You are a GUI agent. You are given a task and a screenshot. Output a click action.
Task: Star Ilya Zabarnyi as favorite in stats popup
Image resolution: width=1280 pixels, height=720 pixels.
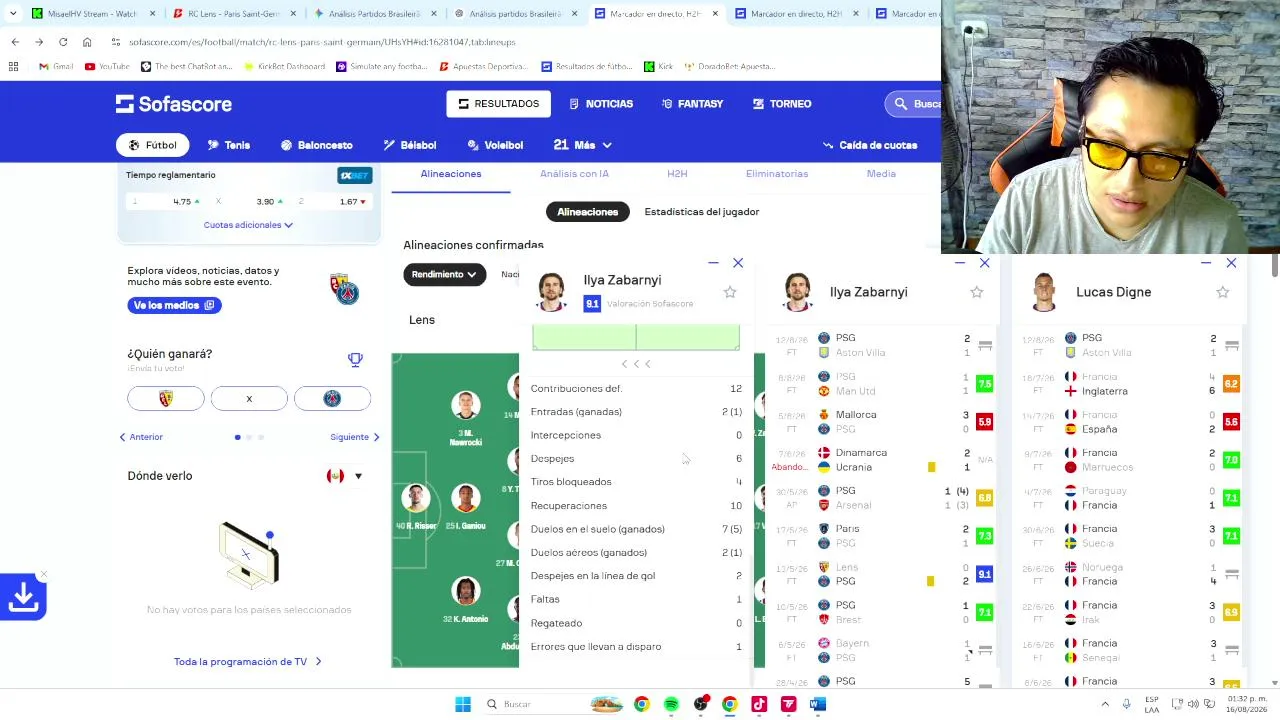tap(730, 292)
